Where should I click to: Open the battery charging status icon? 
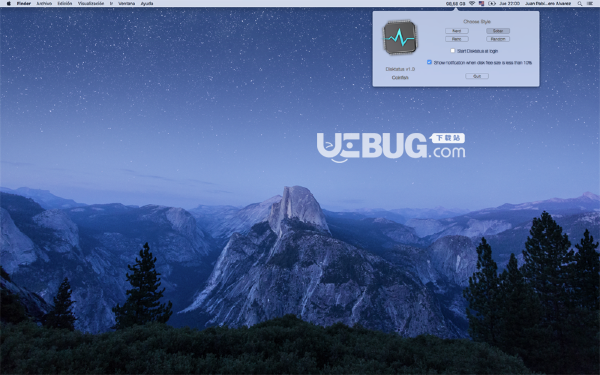492,3
